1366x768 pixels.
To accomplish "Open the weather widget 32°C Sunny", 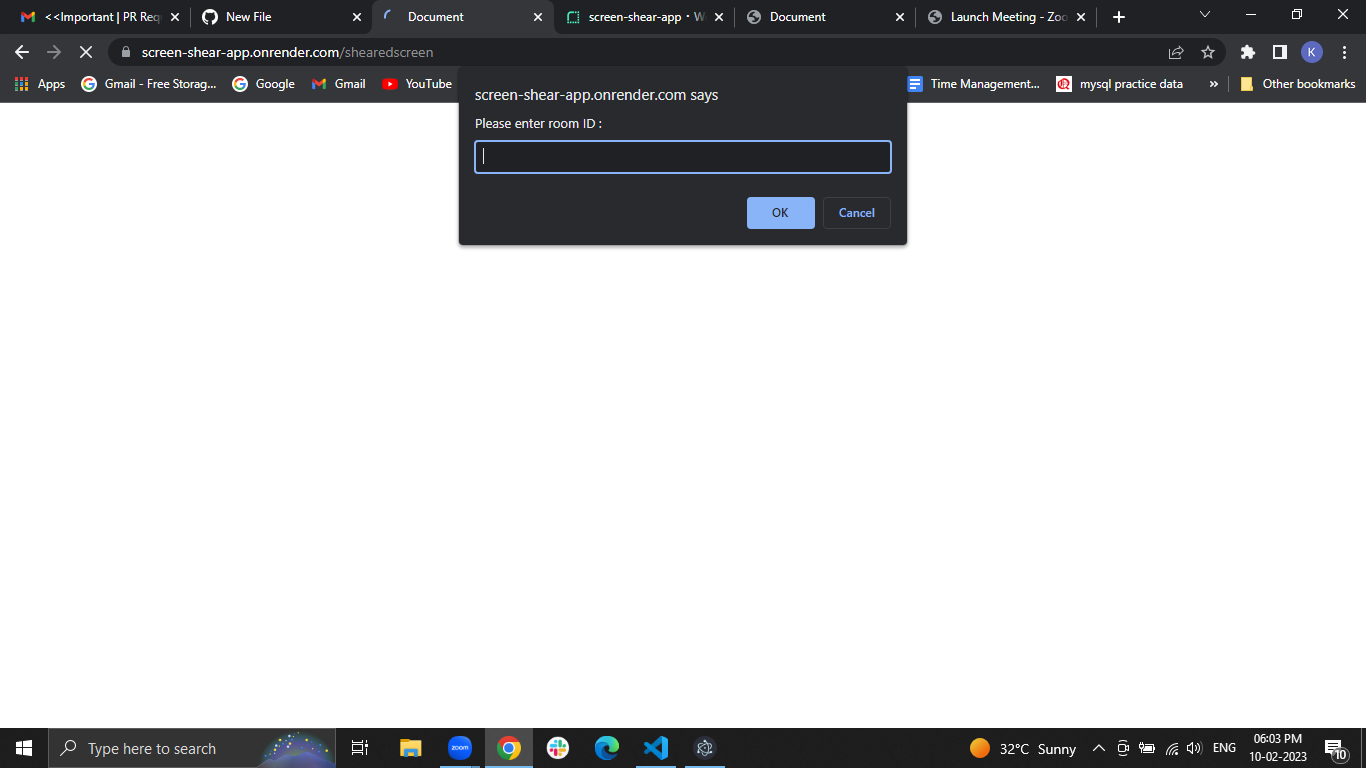I will point(1023,748).
